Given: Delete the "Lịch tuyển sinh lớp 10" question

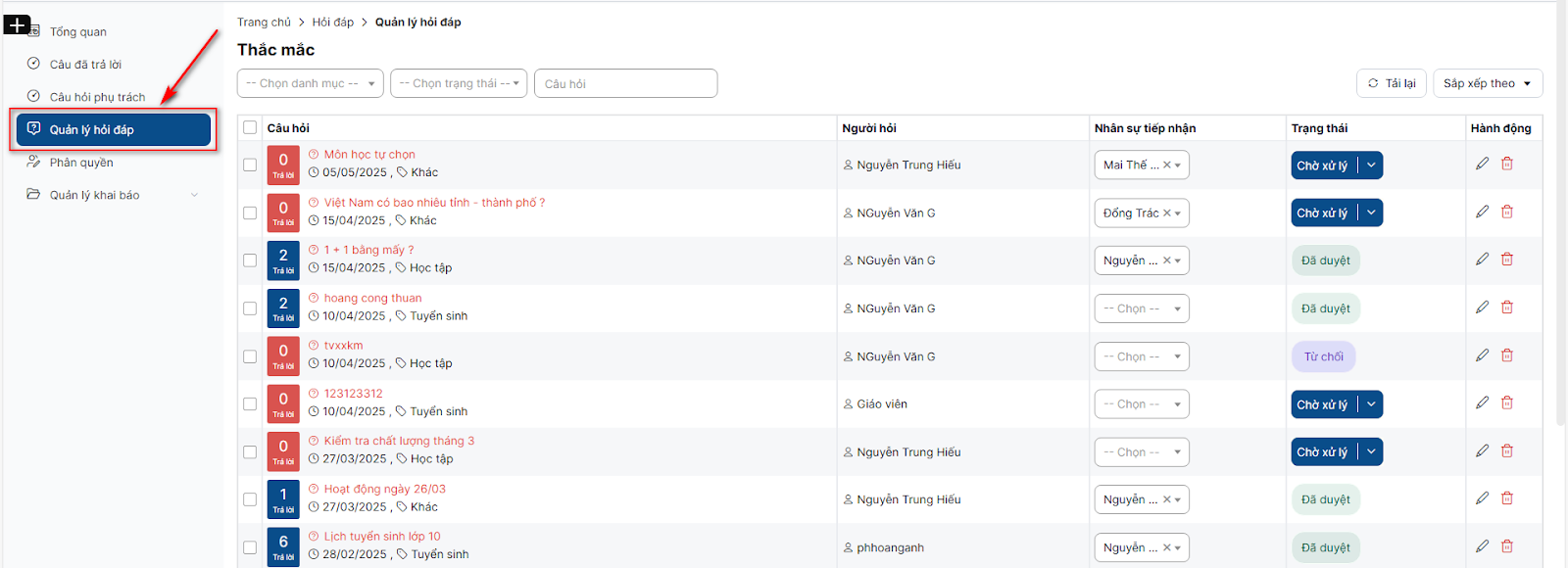Looking at the screenshot, I should (1507, 546).
